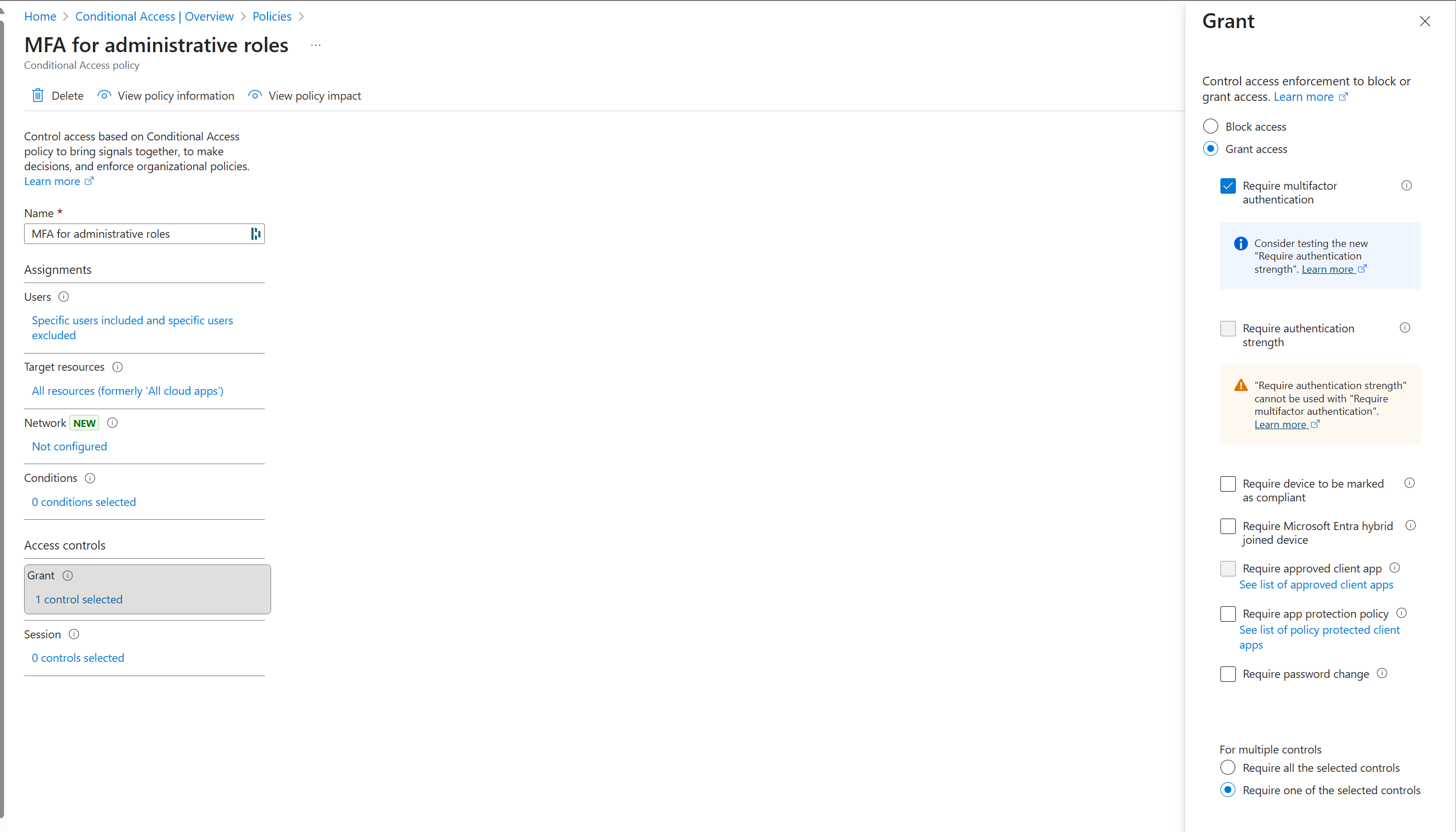Viewport: 1456px width, 832px height.
Task: Select the Grant access radio button
Action: pos(1211,149)
